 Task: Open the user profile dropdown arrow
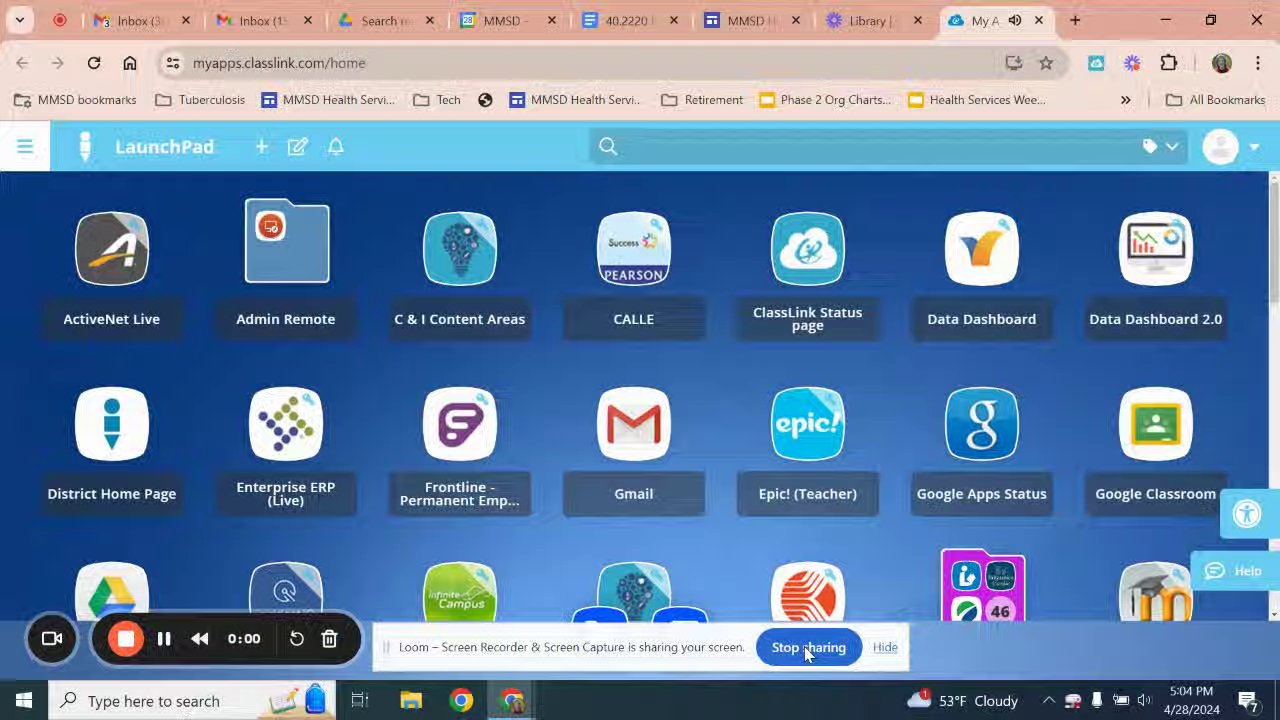[x=1254, y=148]
